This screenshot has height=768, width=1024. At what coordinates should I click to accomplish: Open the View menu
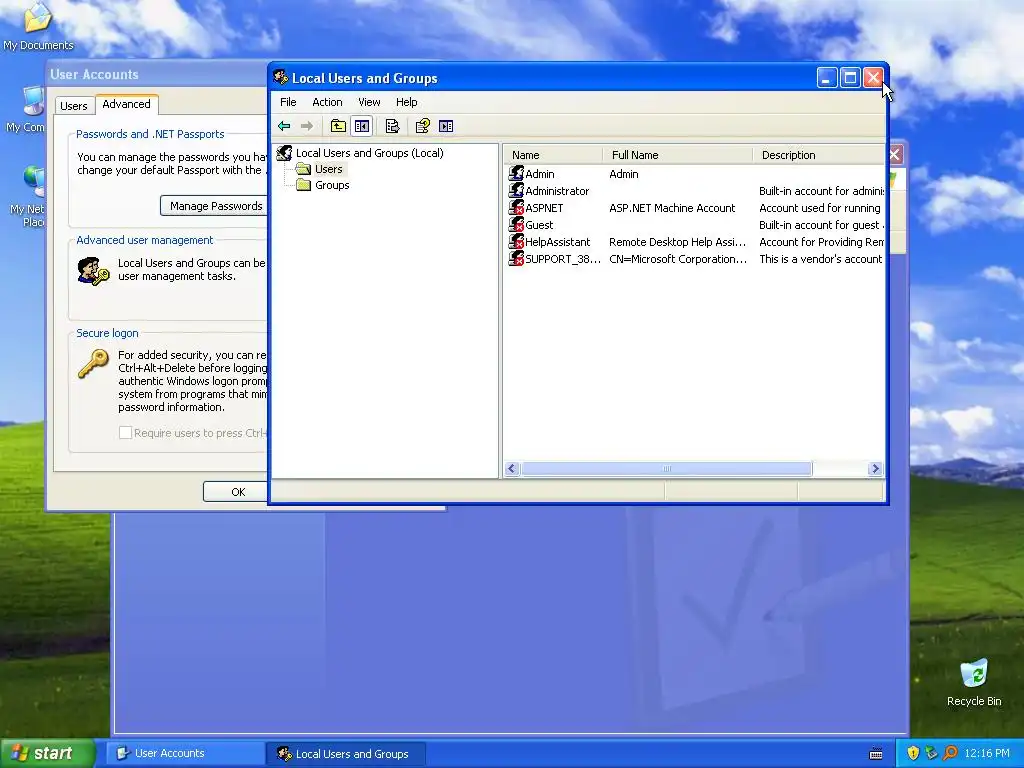pos(369,102)
